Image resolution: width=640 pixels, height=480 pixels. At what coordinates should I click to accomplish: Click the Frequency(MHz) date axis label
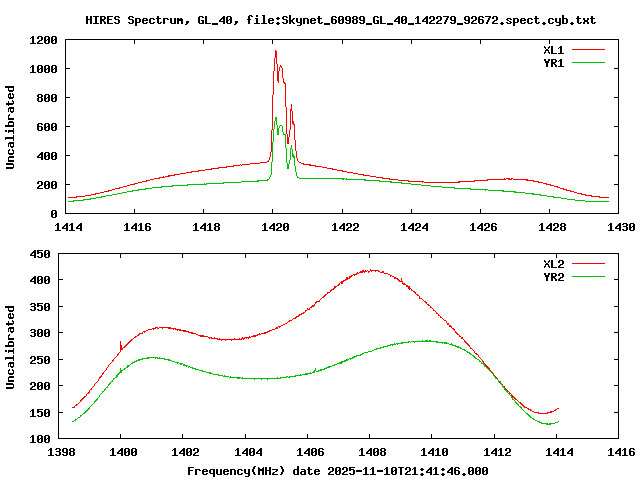pyautogui.click(x=338, y=470)
